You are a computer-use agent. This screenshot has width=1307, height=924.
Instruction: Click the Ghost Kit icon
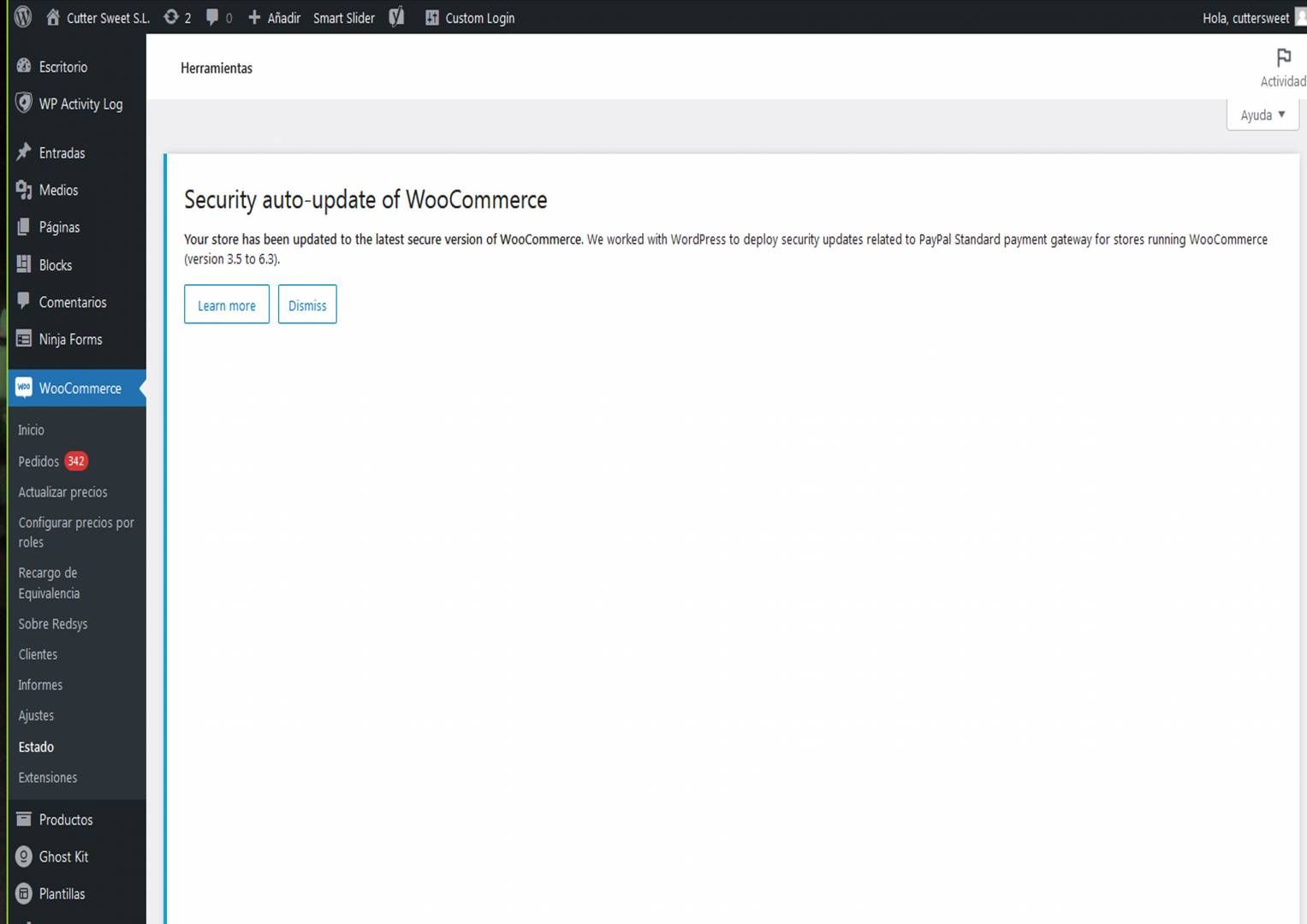24,856
